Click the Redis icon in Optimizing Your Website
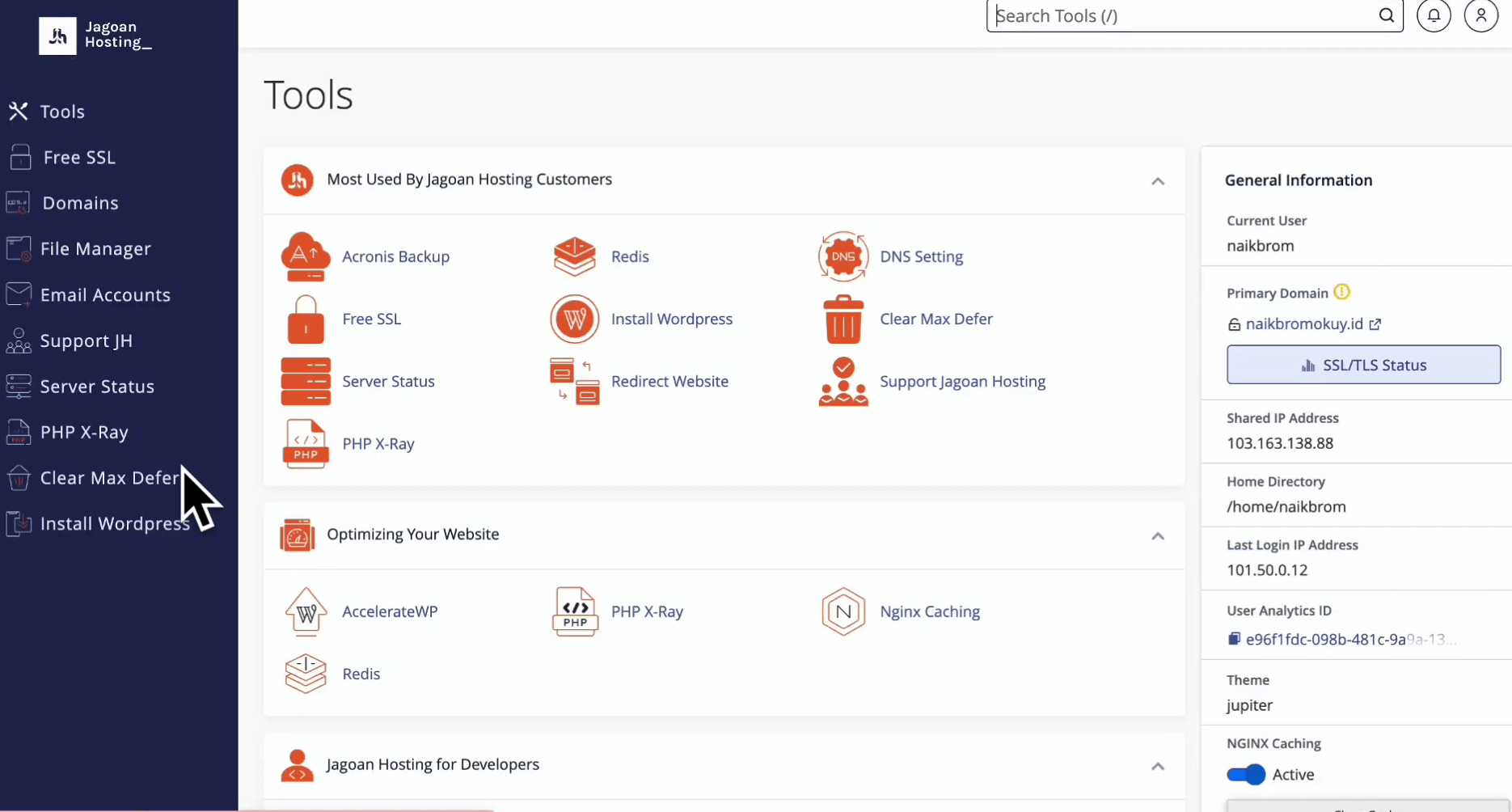Viewport: 1512px width, 812px height. point(306,674)
